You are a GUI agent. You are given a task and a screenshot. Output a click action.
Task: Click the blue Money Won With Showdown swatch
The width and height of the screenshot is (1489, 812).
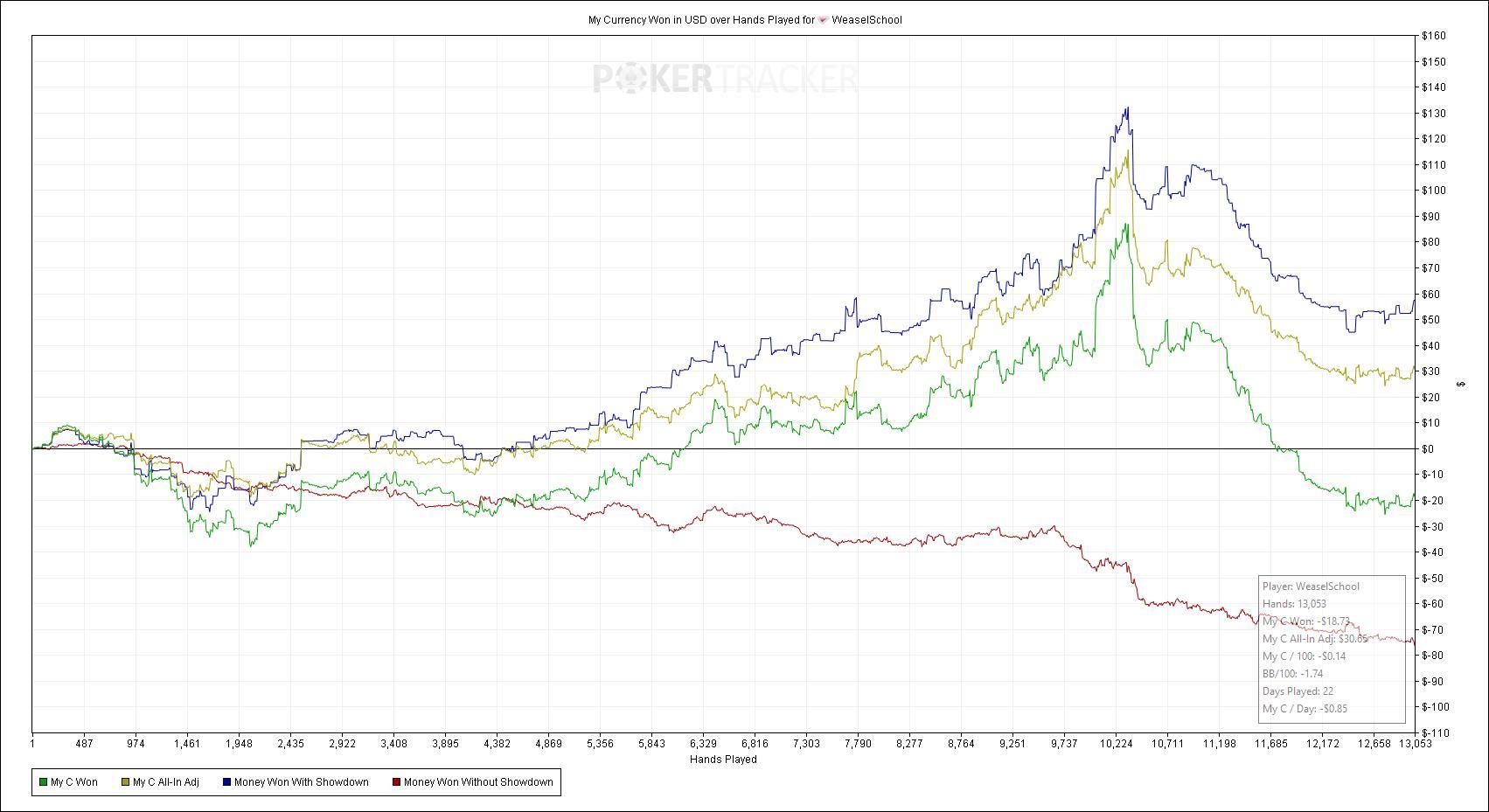pyautogui.click(x=226, y=782)
